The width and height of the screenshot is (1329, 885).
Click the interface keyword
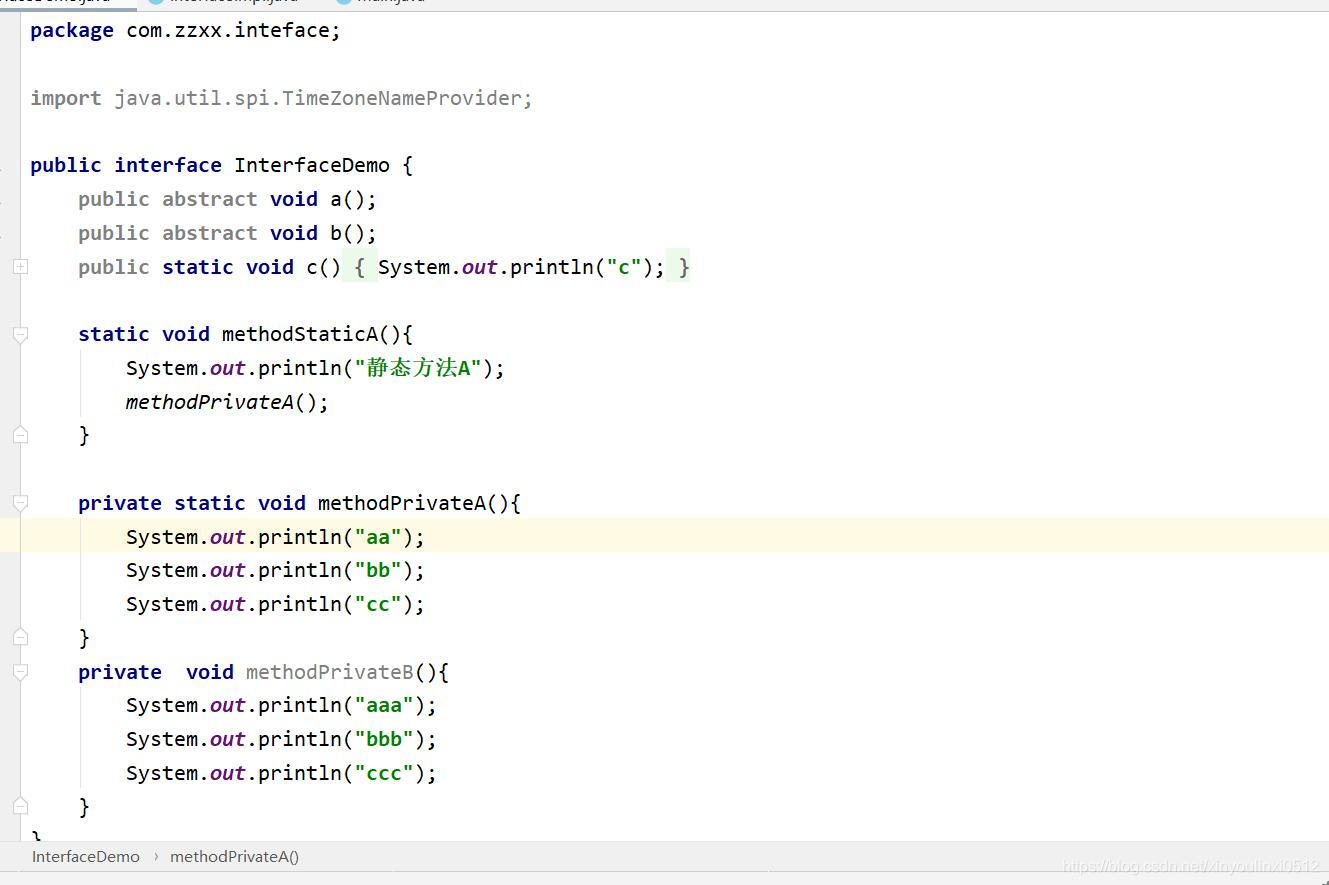[168, 165]
